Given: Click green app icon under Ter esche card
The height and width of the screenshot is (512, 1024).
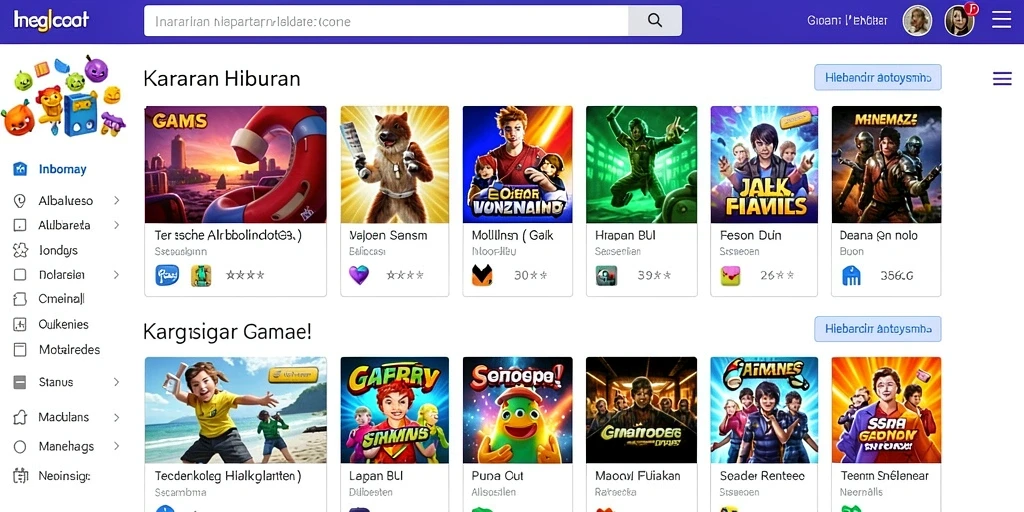Looking at the screenshot, I should (x=201, y=276).
